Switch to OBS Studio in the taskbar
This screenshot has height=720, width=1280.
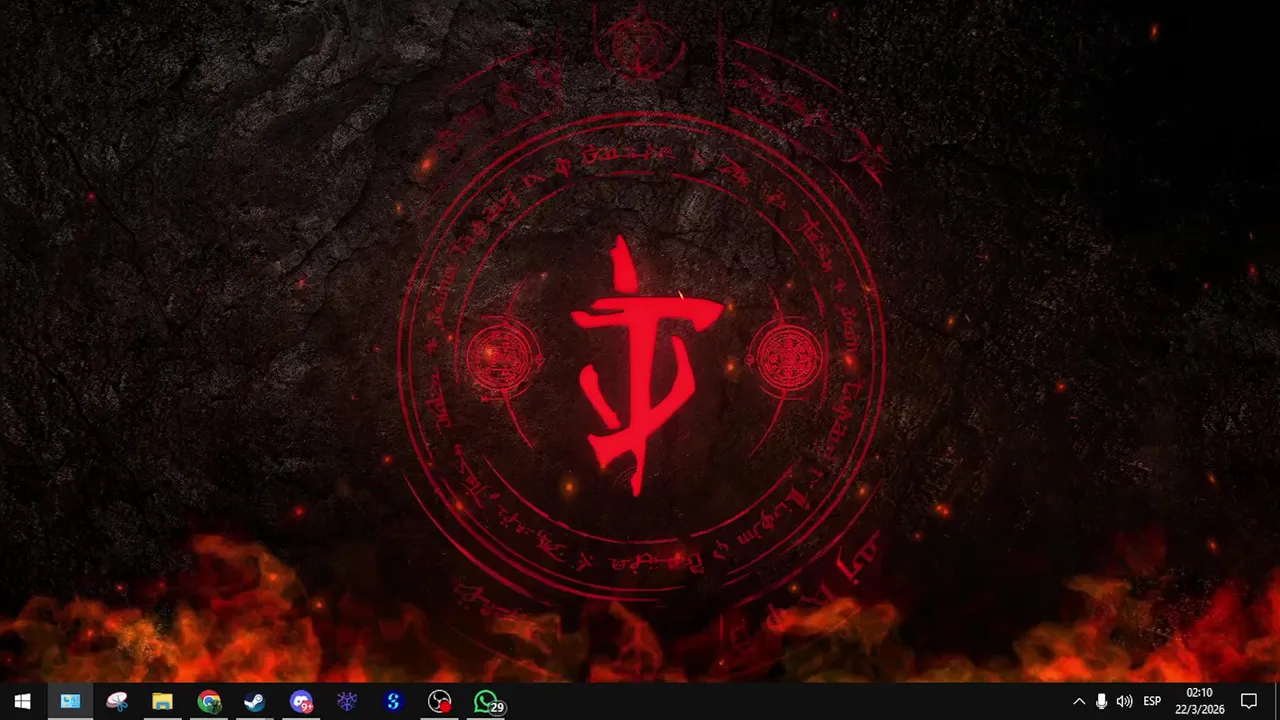point(439,702)
